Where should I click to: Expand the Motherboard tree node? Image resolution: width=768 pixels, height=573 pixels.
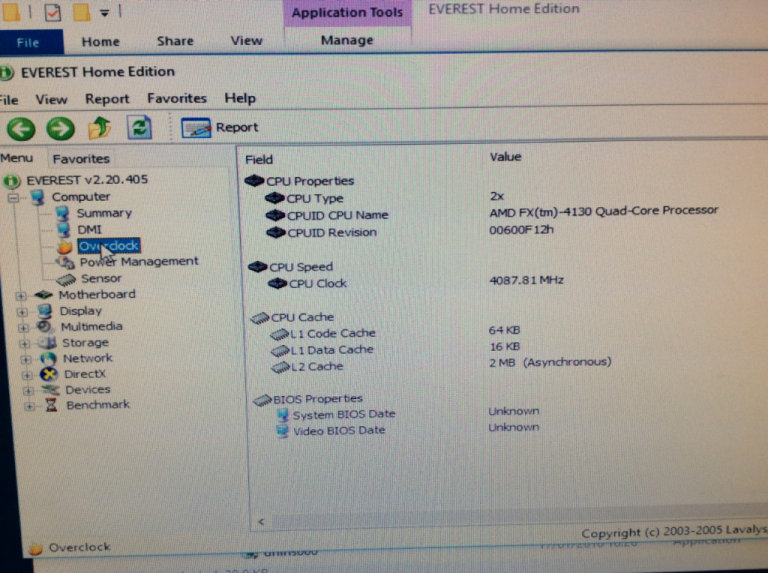22,295
